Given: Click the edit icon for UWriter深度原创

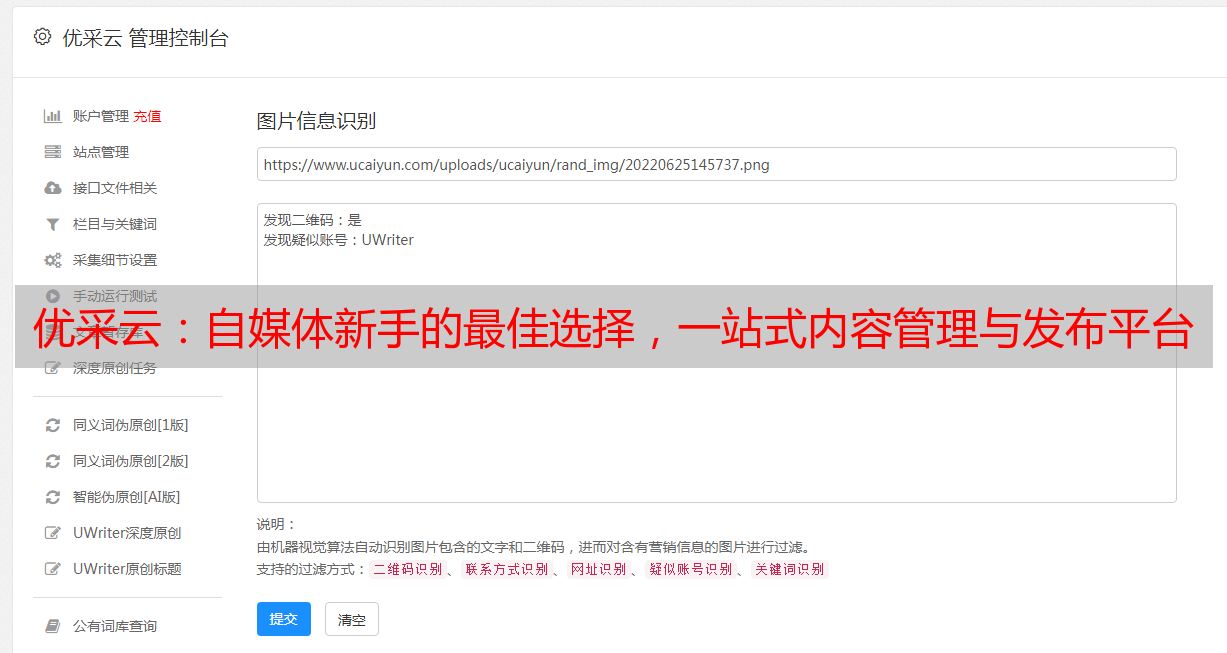Looking at the screenshot, I should (53, 533).
